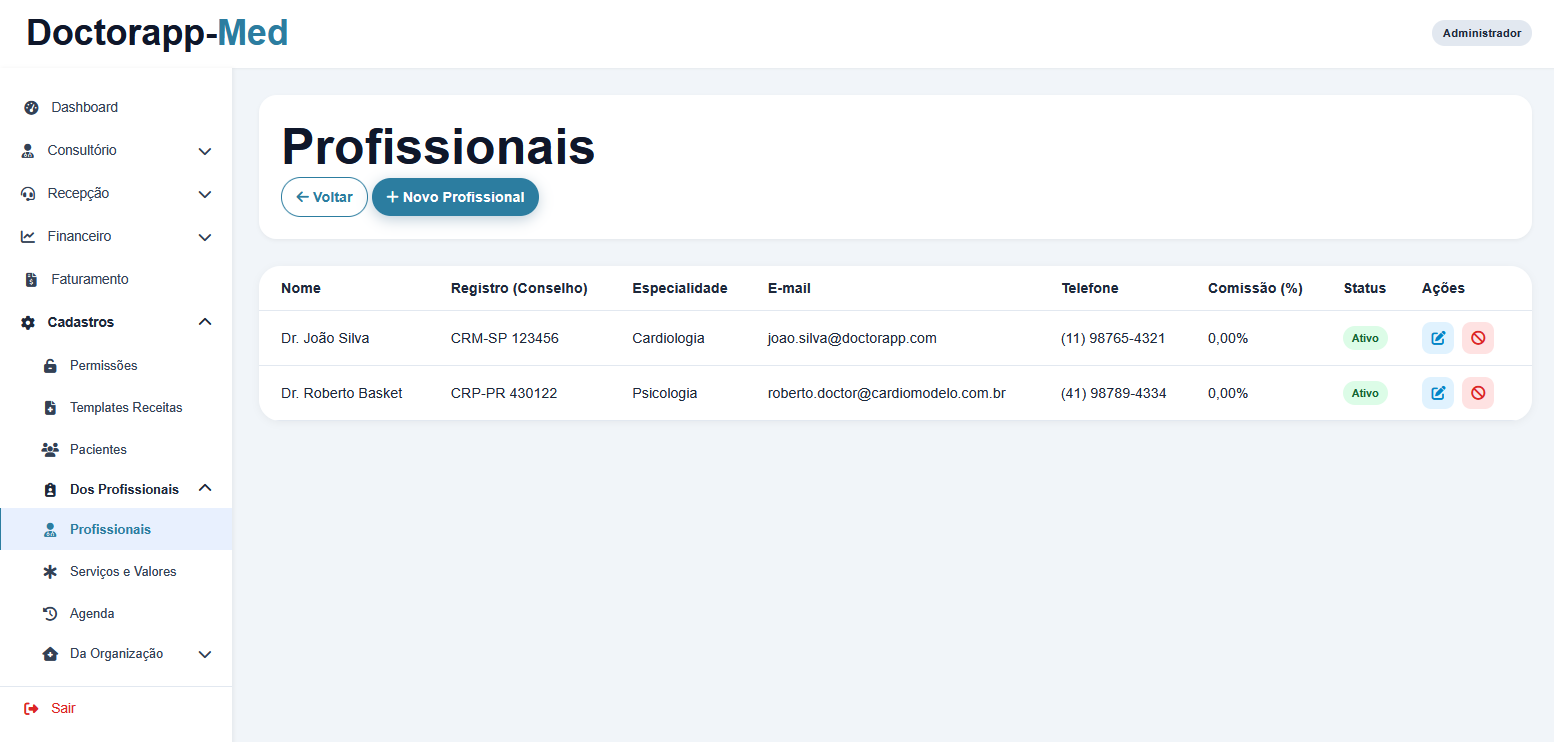The width and height of the screenshot is (1554, 742).
Task: Select the Profissionais sidebar item
Action: 116,529
